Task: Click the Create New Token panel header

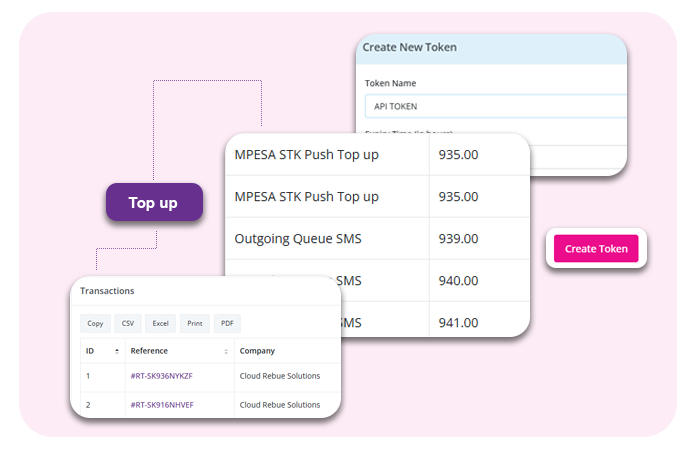Action: [x=491, y=48]
